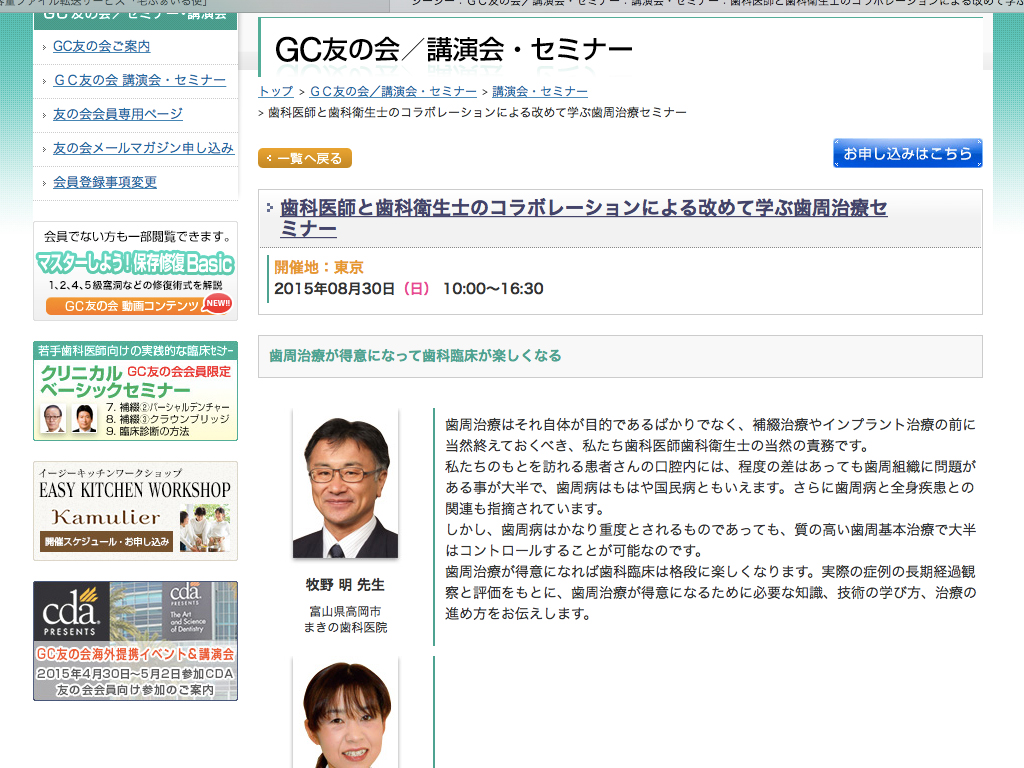The image size is (1024, 768).
Task: Open the EASY KITCHEN WORKSHOP banner
Action: [x=135, y=511]
